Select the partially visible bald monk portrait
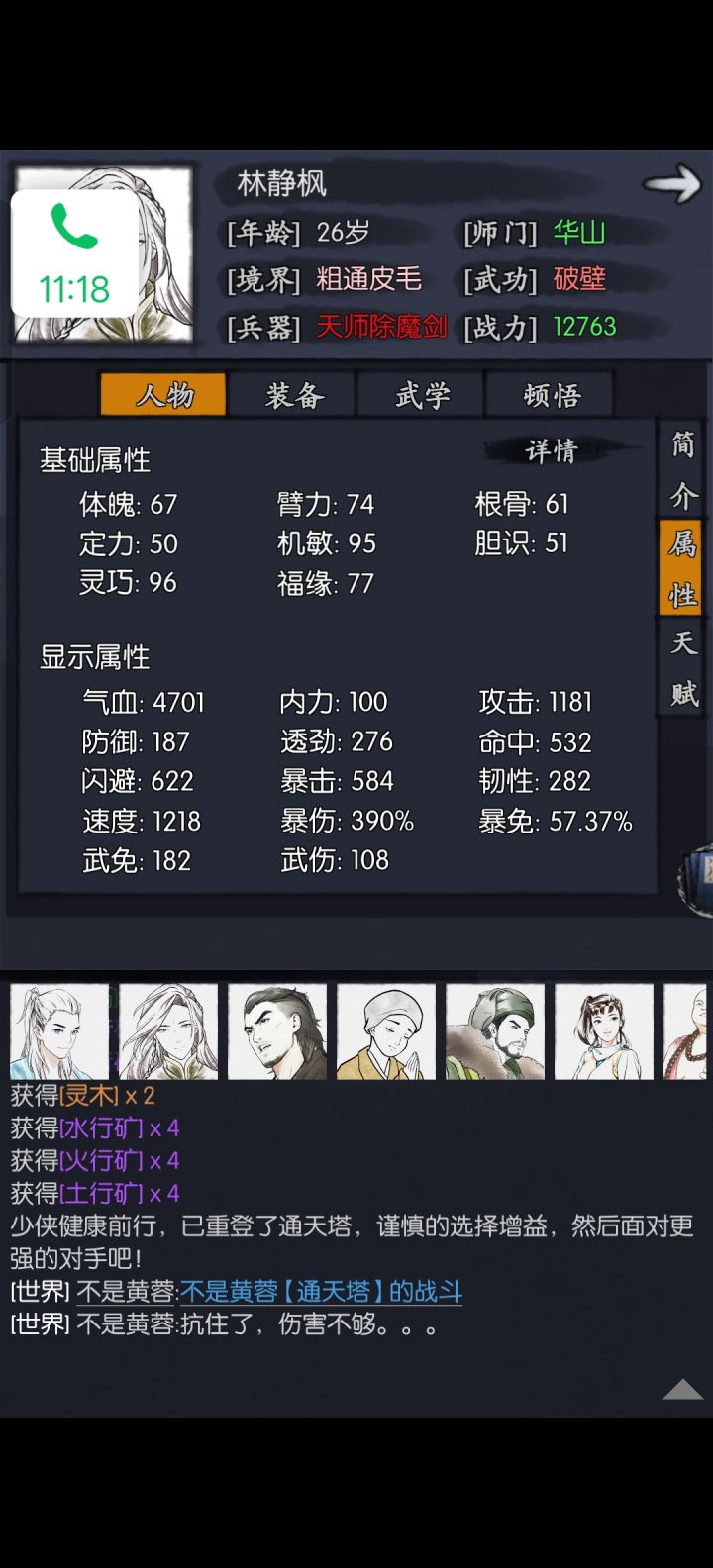Image resolution: width=713 pixels, height=1568 pixels. 685,1031
